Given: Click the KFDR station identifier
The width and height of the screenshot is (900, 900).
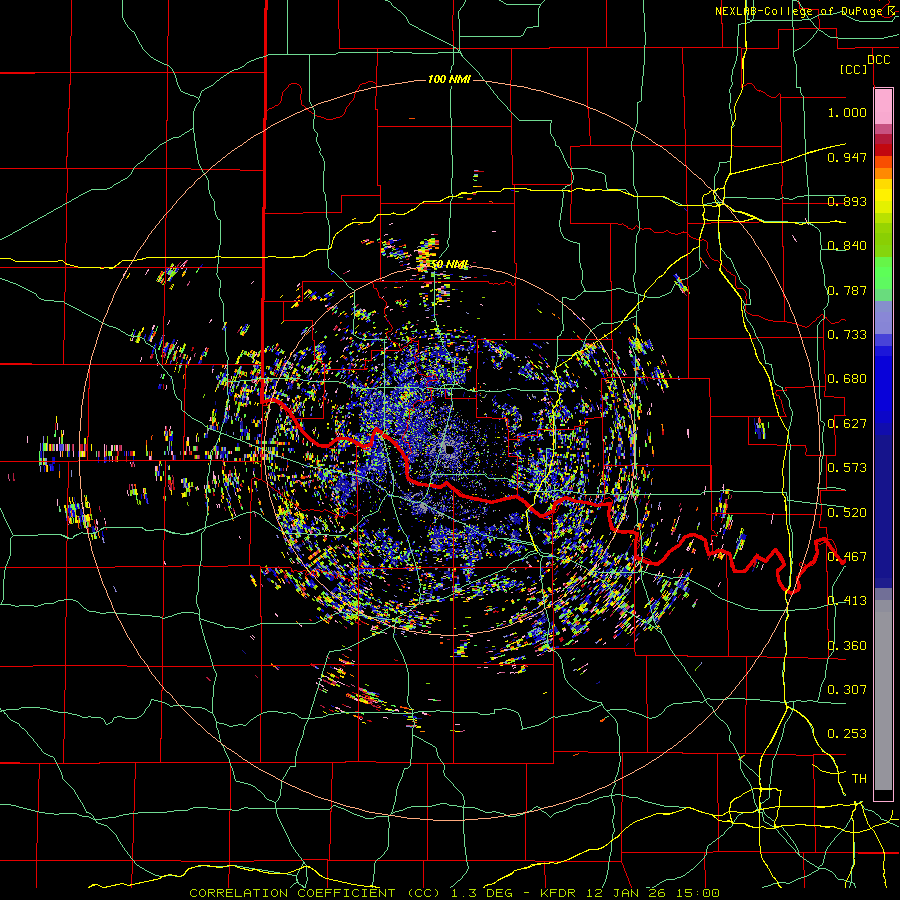Looking at the screenshot, I should pos(558,893).
